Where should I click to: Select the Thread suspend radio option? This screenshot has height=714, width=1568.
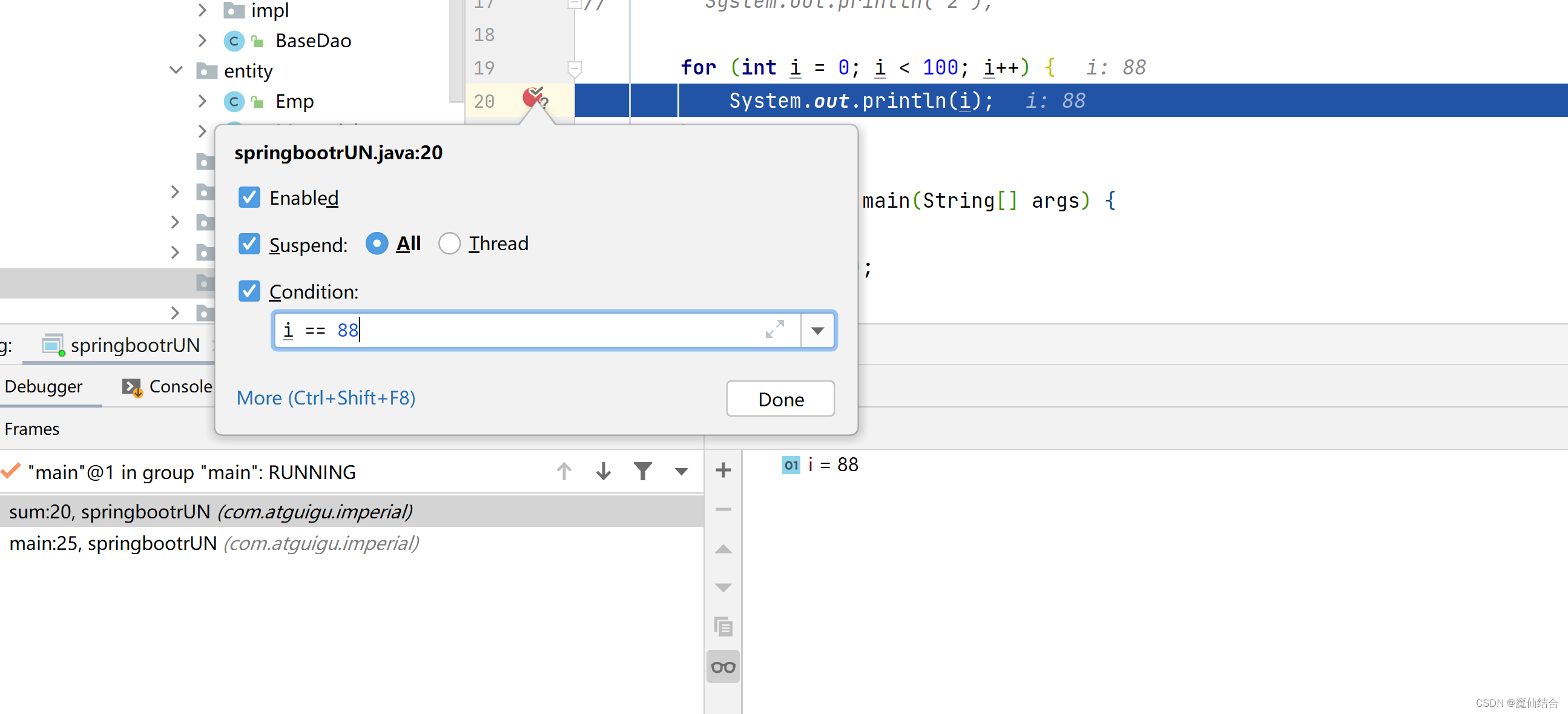pos(449,243)
